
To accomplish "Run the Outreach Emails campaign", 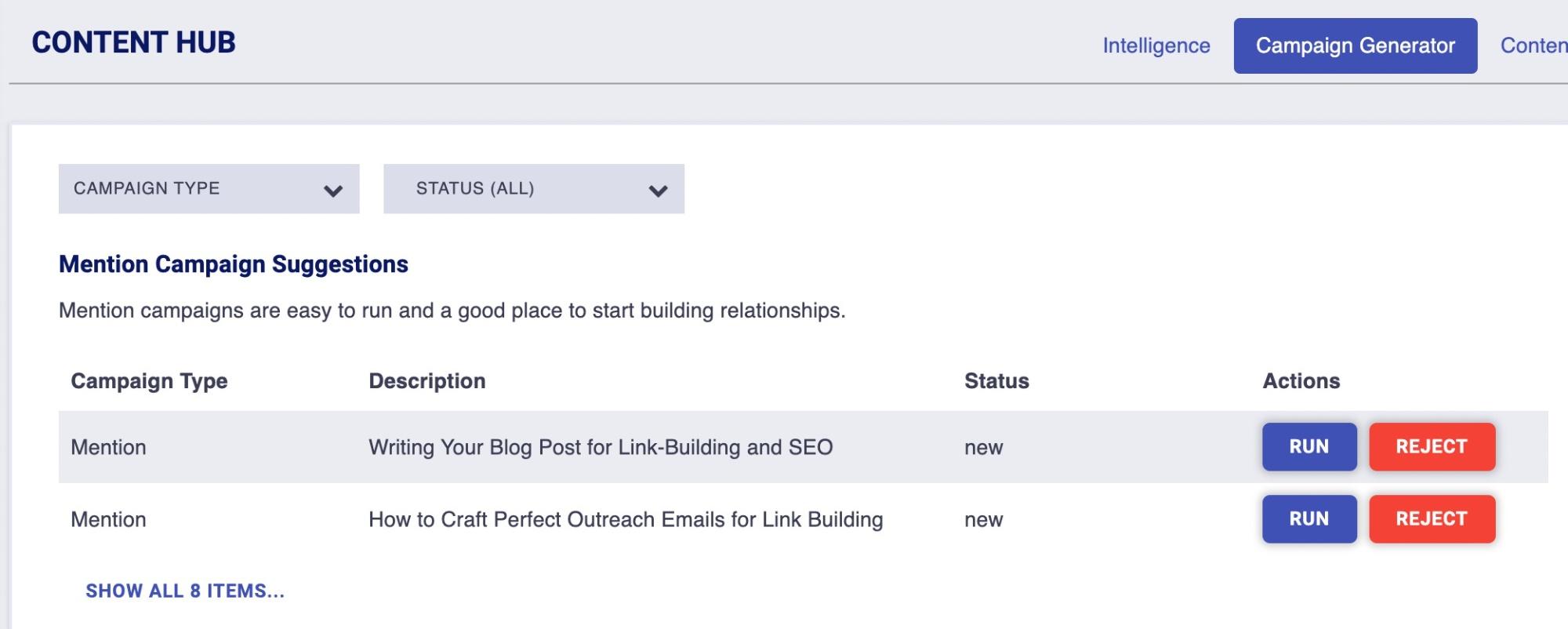I will 1308,518.
